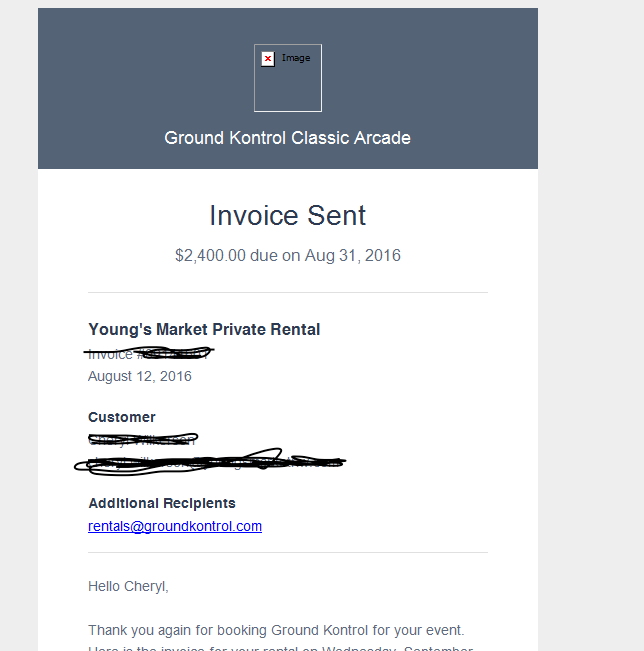Viewport: 644px width, 651px height.
Task: Click the rentals@groundkontrol.com email link
Action: [x=175, y=526]
